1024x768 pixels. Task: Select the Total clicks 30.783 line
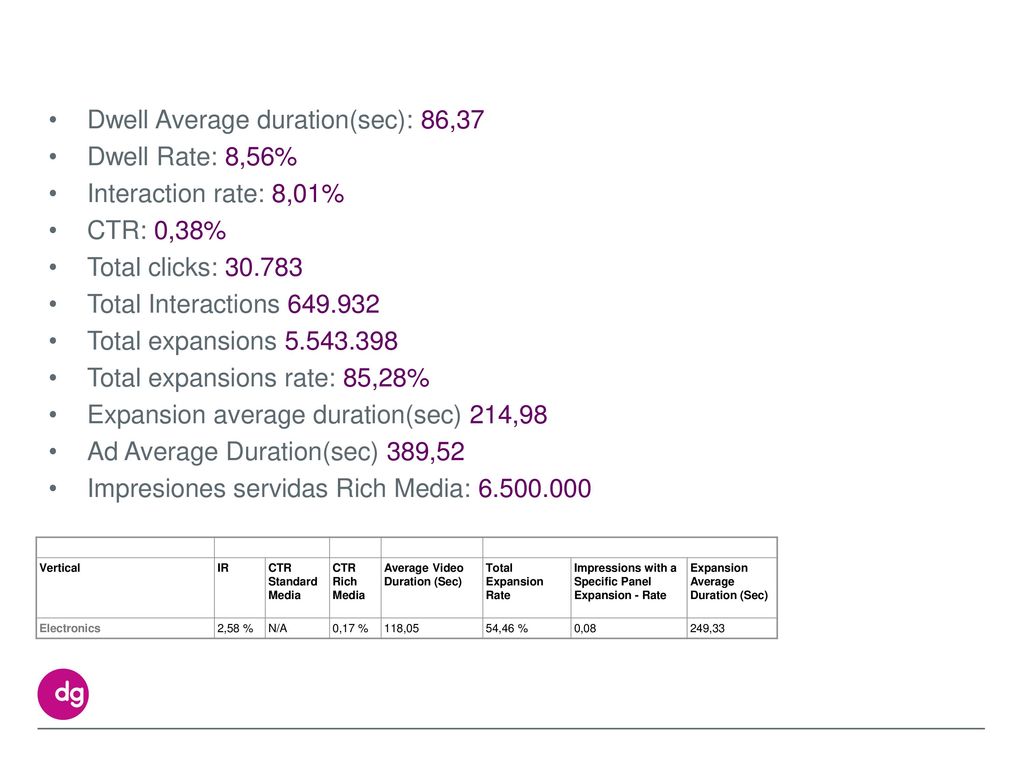tap(195, 268)
